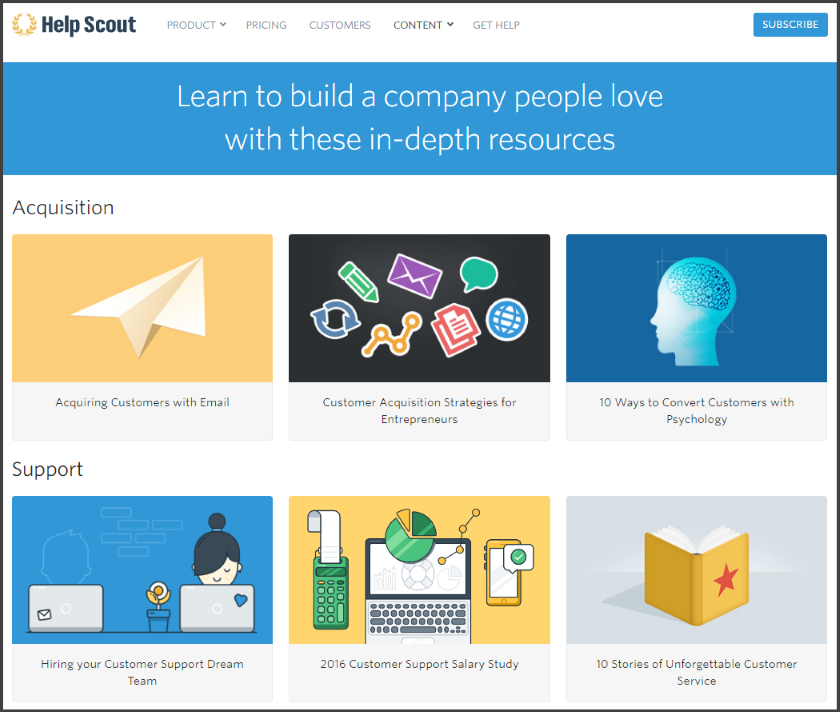Expand the Product dropdown menu
This screenshot has width=840, height=712.
point(196,25)
